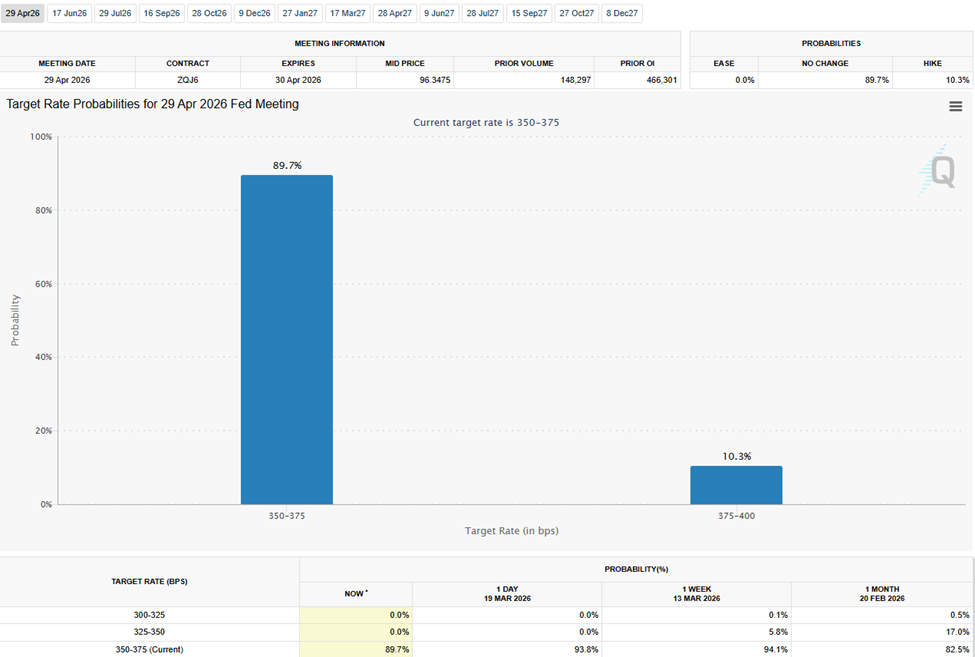Click 'Current target rate is 350-375' subtitle
The image size is (975, 657).
486,122
